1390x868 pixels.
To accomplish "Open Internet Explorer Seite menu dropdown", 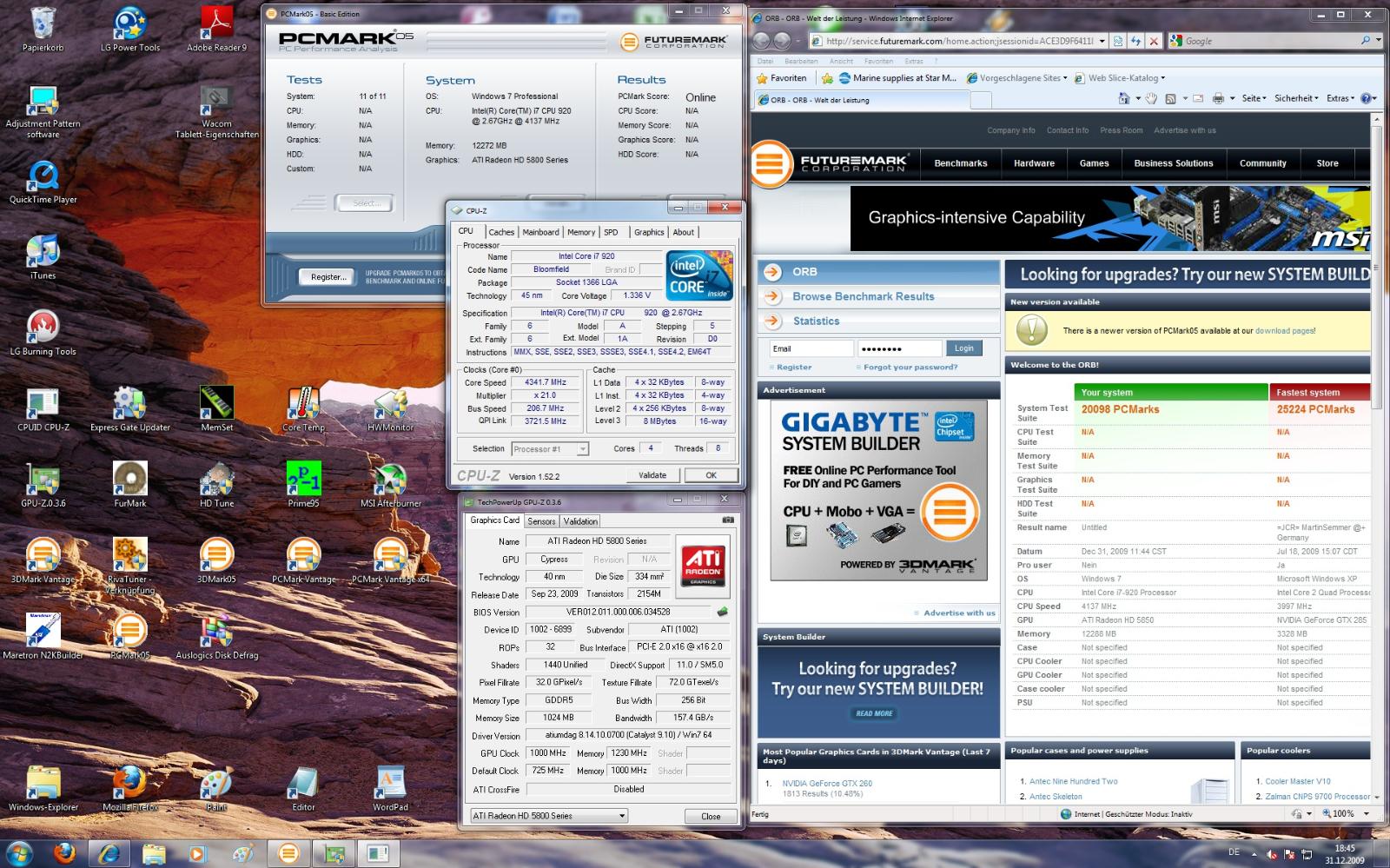I will pyautogui.click(x=1254, y=98).
